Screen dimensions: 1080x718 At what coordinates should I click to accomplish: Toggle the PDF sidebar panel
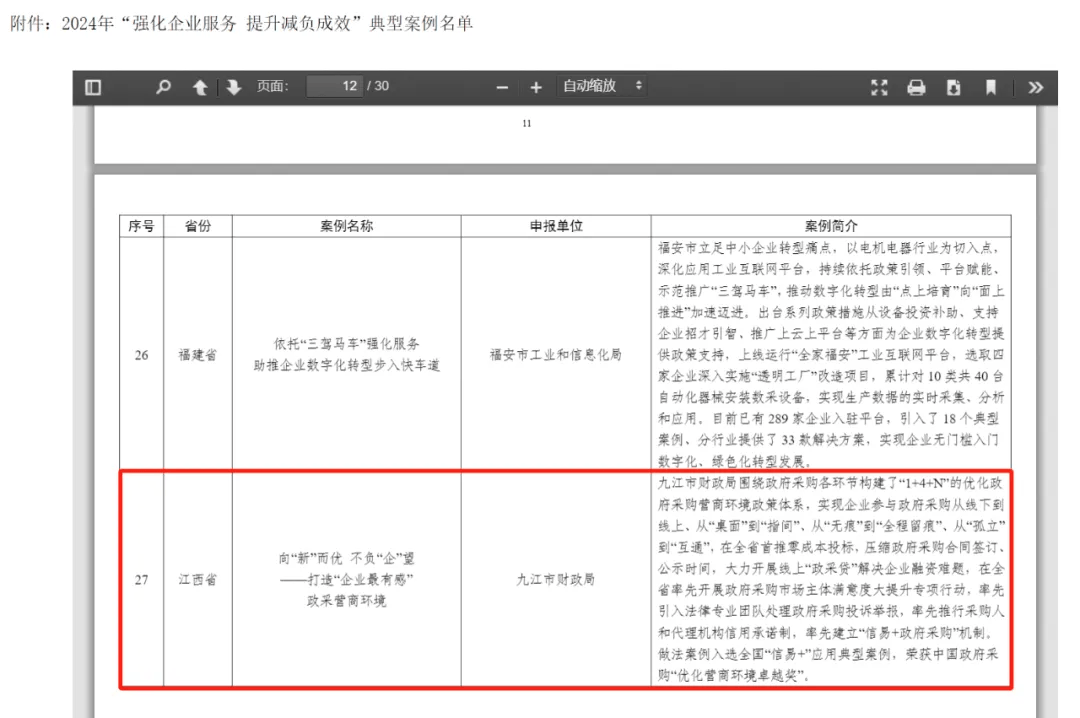[93, 88]
